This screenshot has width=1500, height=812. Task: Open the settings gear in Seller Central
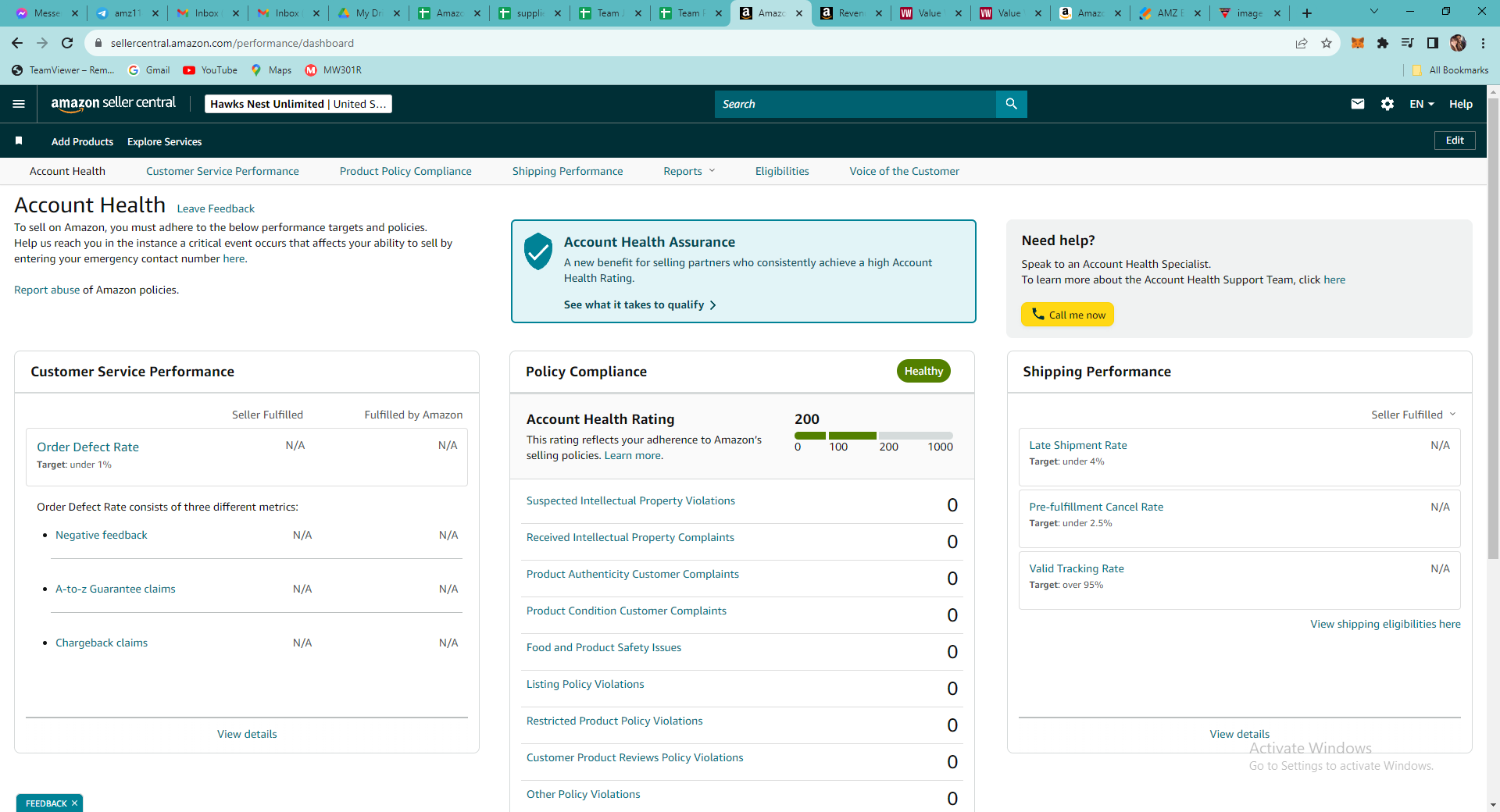click(x=1387, y=104)
